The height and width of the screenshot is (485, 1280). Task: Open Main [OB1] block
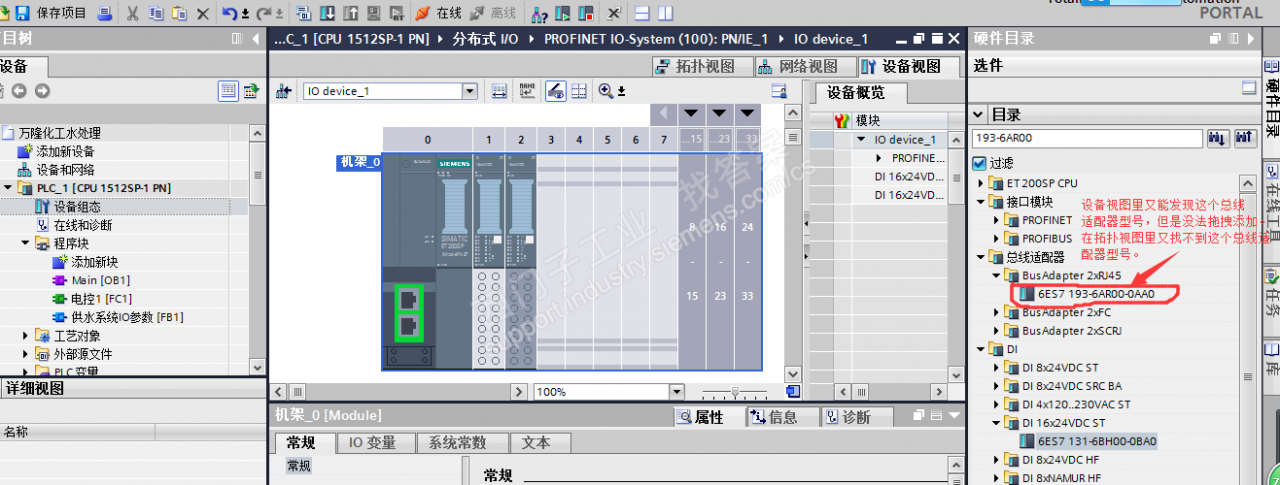[x=100, y=280]
